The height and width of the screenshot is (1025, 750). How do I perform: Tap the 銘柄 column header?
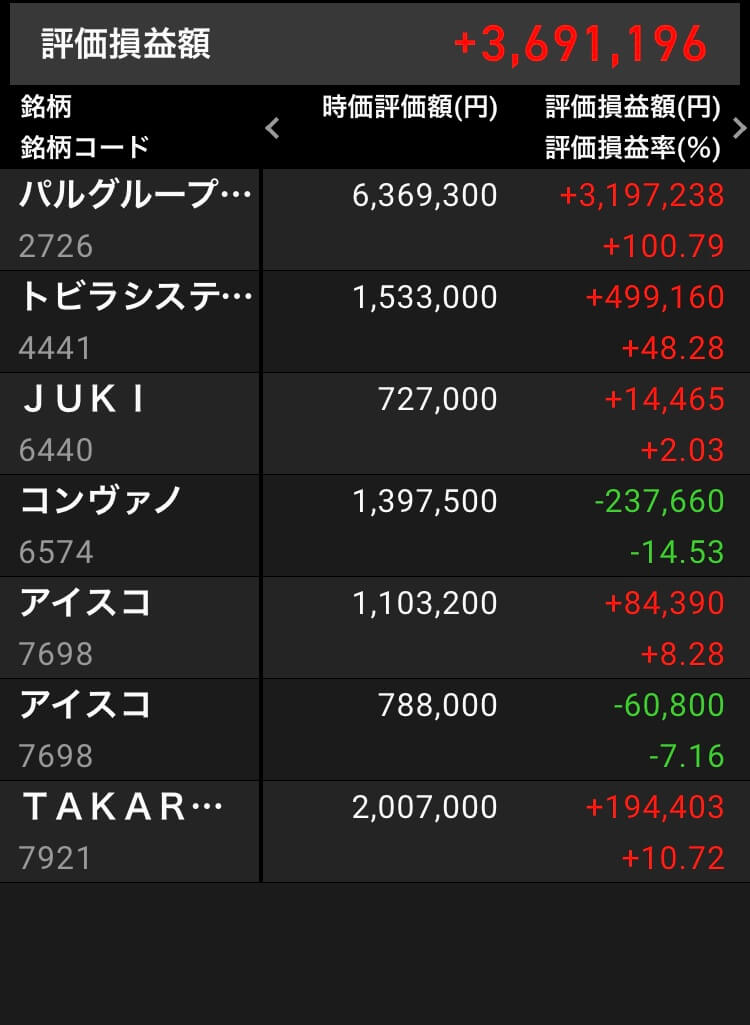click(46, 107)
